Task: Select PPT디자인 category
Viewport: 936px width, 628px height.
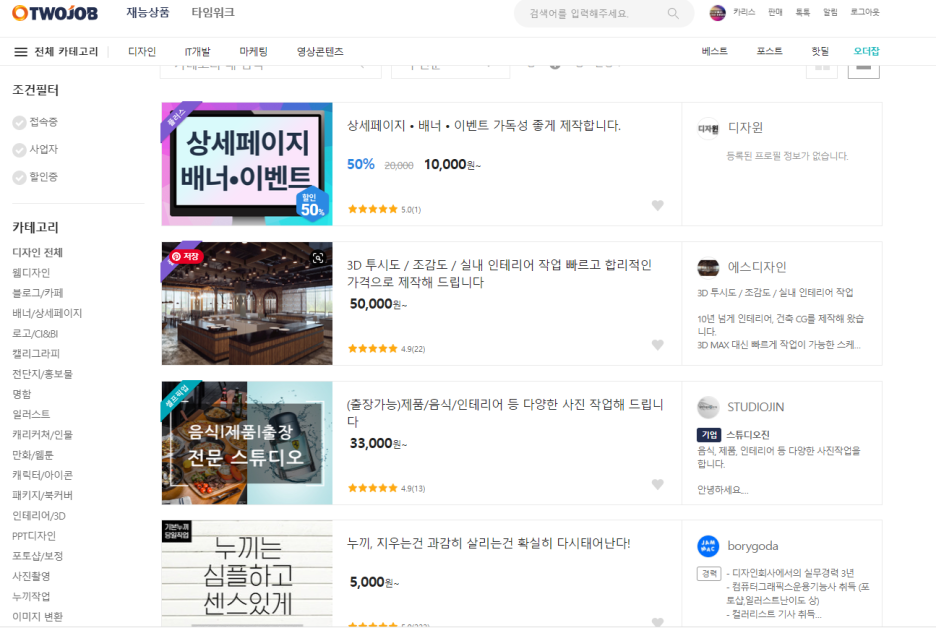Action: 33,536
